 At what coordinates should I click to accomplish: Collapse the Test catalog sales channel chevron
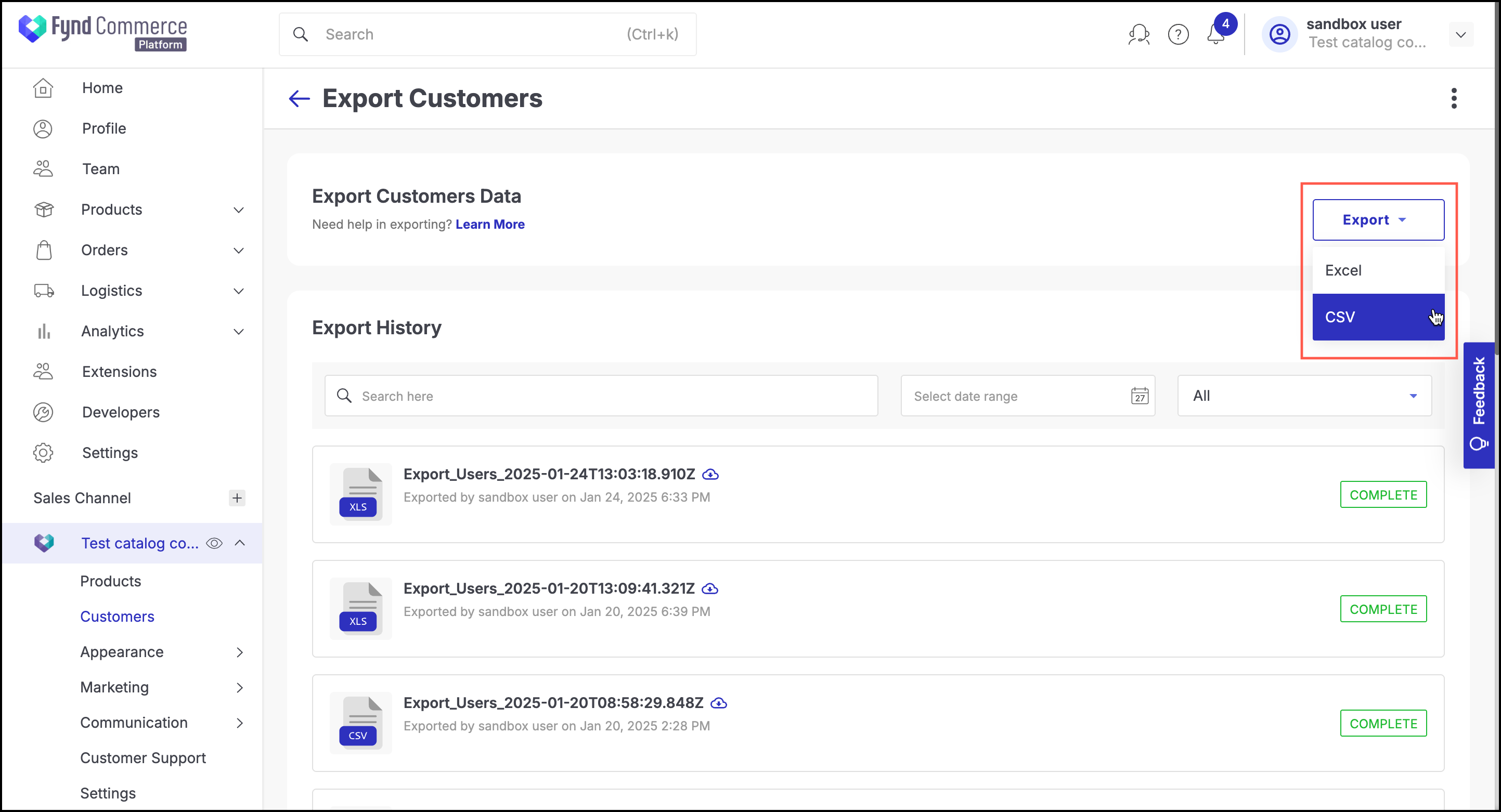click(x=239, y=543)
